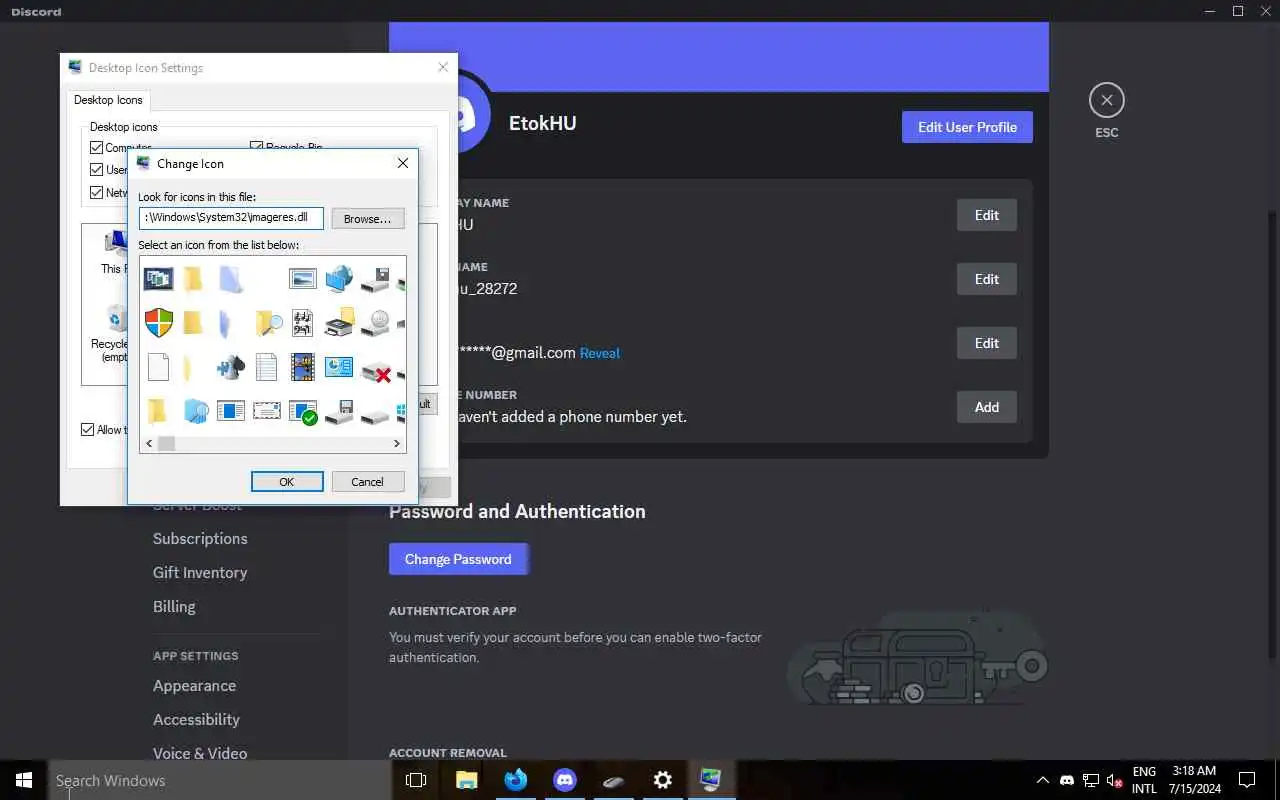Click OK in the Change Icon dialog

(287, 481)
